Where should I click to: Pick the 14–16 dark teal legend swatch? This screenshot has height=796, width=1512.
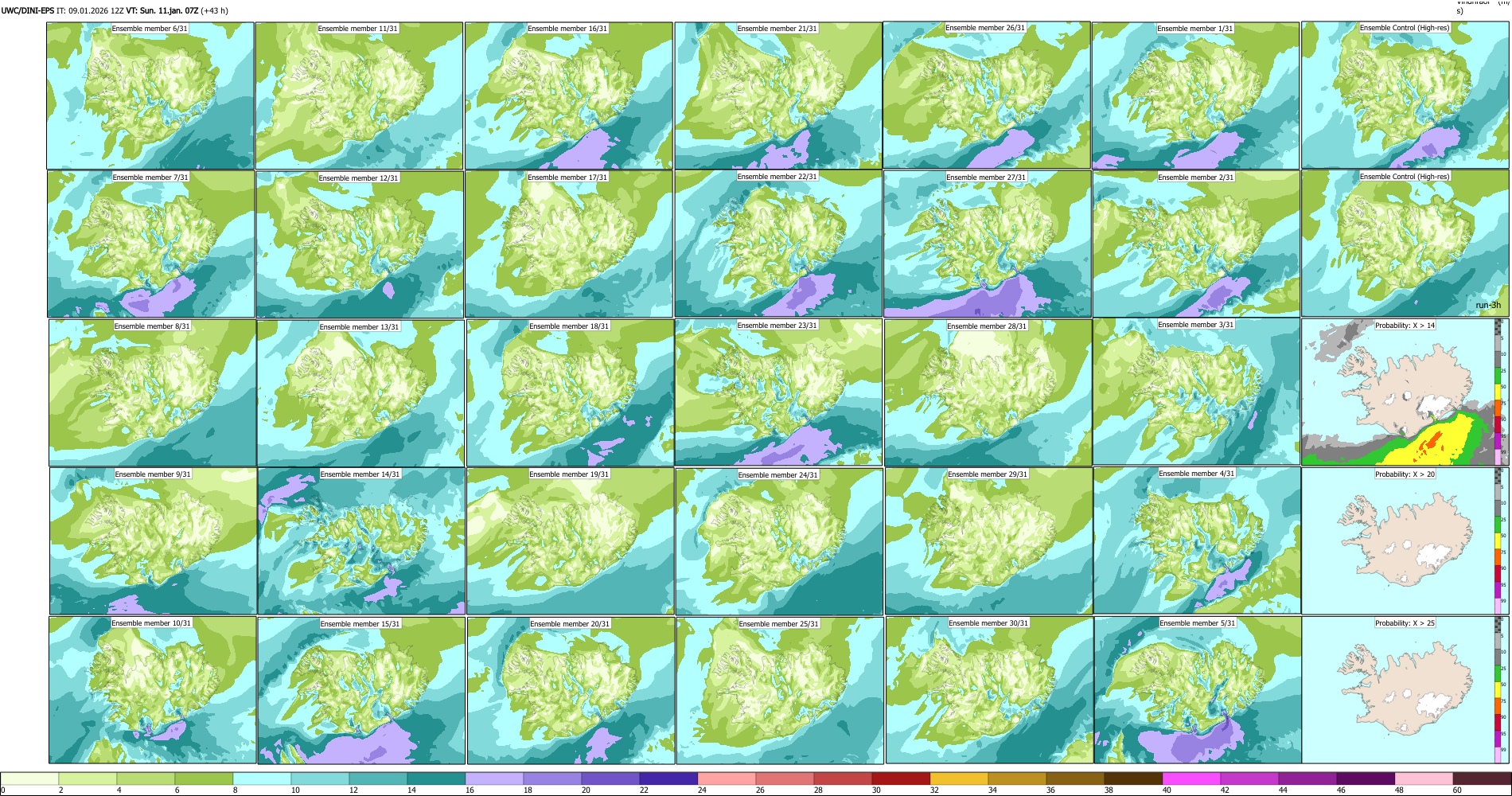pyautogui.click(x=436, y=778)
